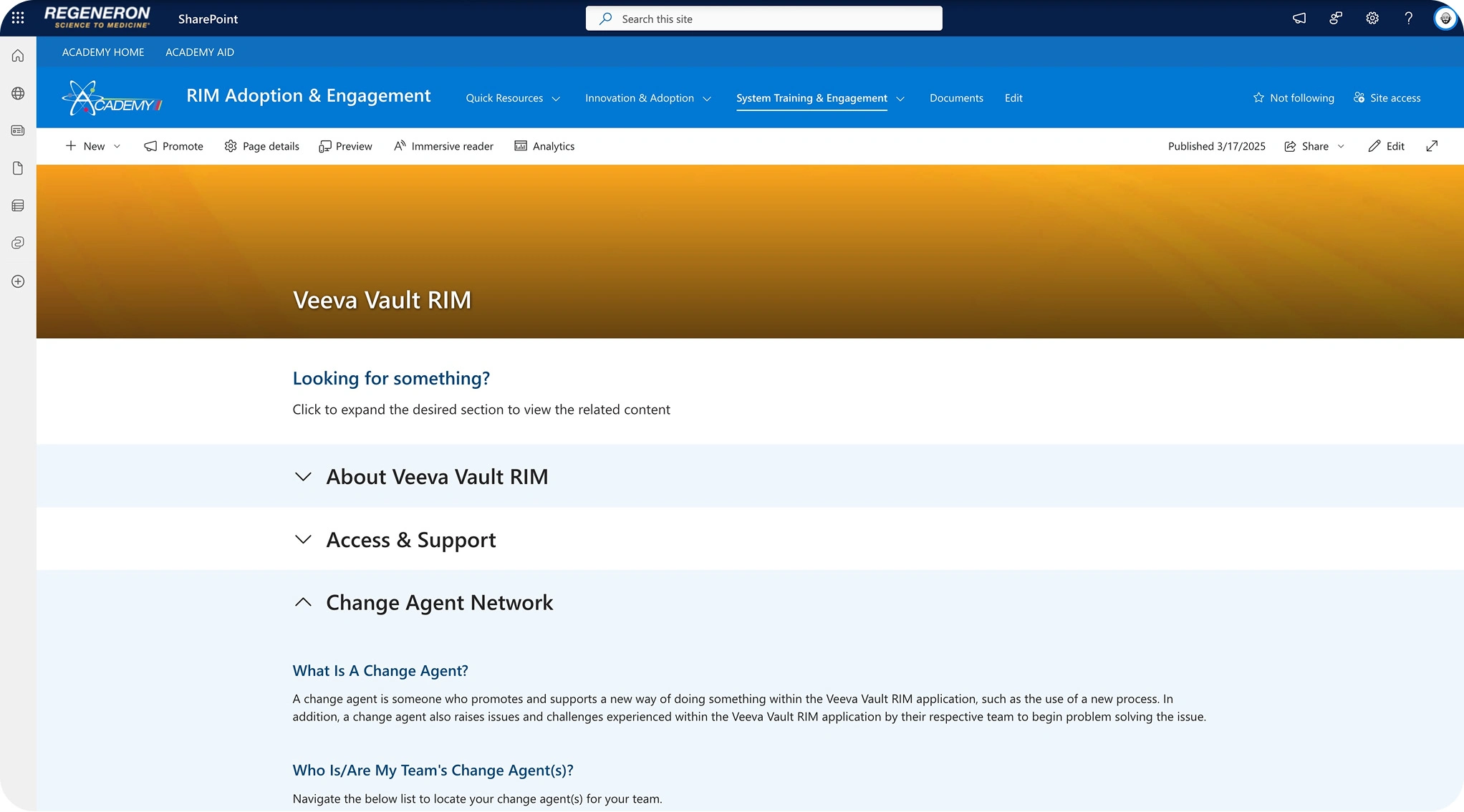Open My files page icon in app bar

(x=18, y=168)
